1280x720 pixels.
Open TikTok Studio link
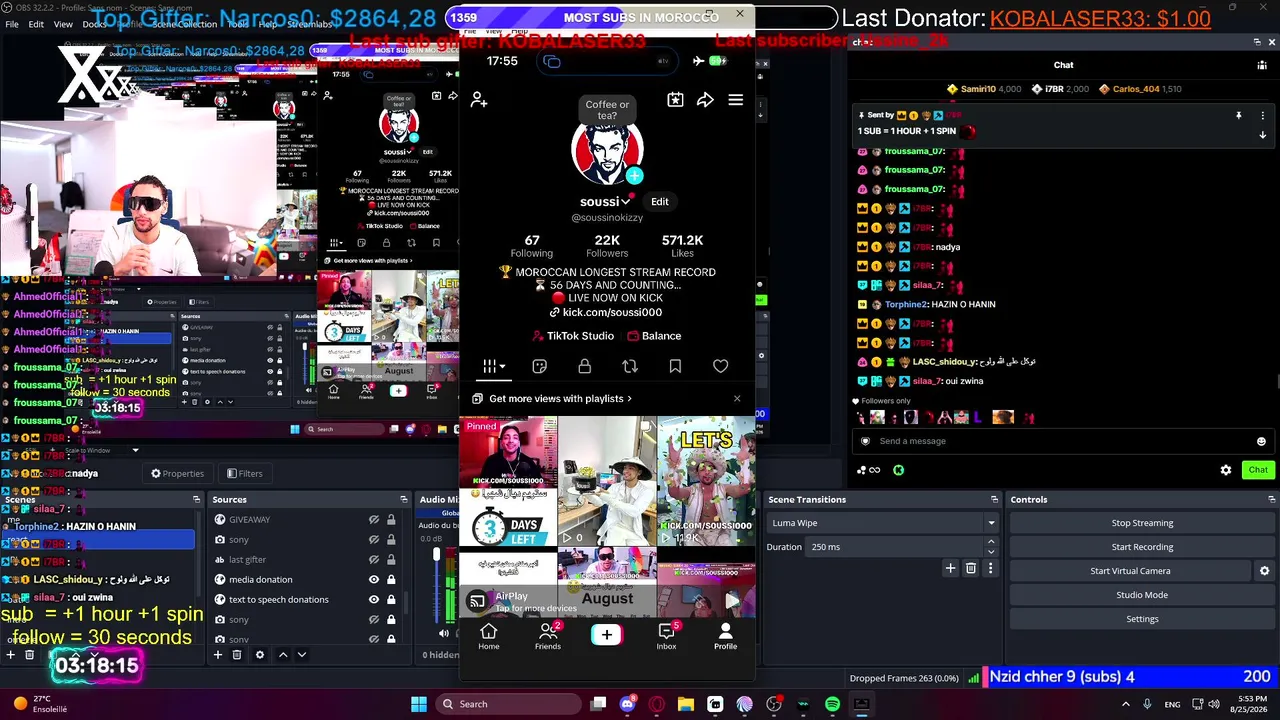click(x=573, y=336)
